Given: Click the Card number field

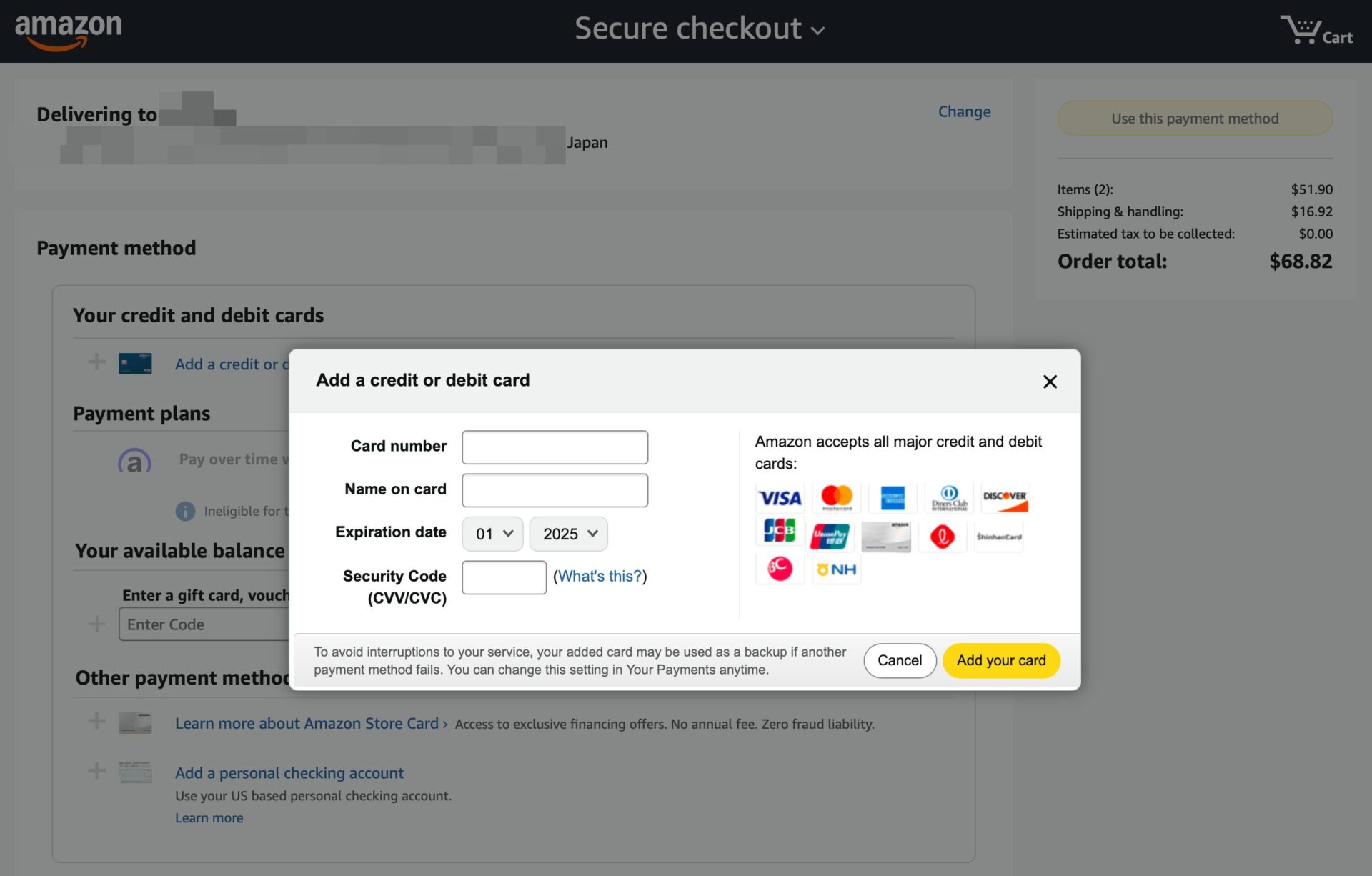Looking at the screenshot, I should [x=555, y=447].
